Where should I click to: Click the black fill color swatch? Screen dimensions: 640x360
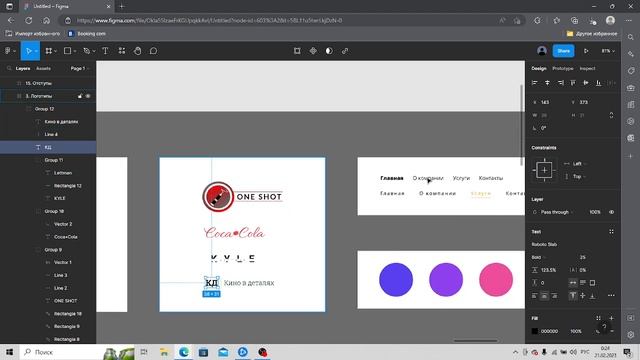[x=535, y=331]
